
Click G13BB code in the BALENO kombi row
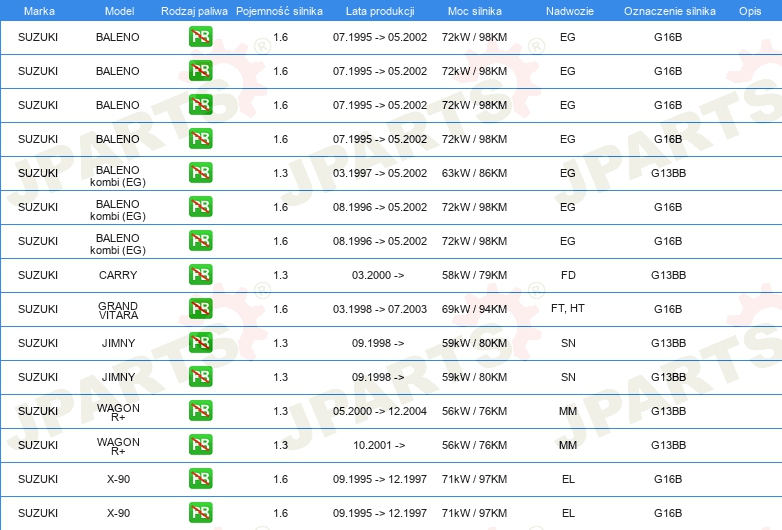point(668,173)
